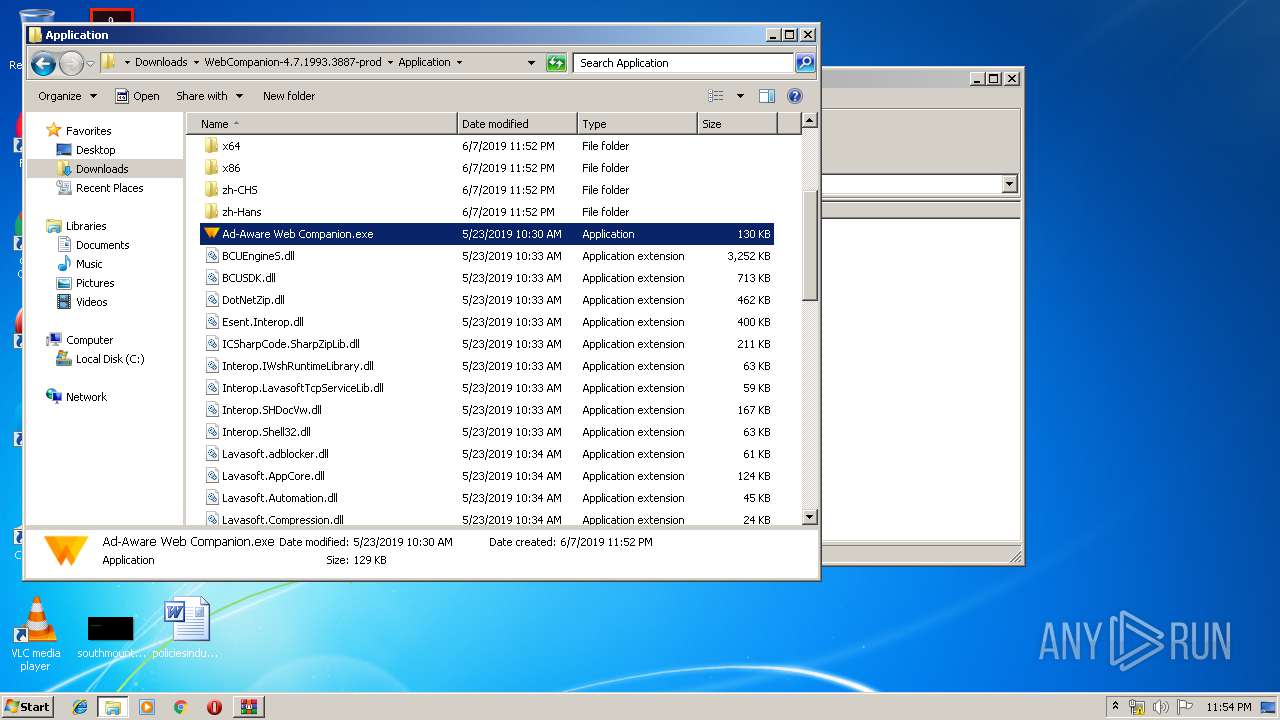Expand Downloads breadcrumb arrow in address bar
Image resolution: width=1280 pixels, height=720 pixels.
click(196, 63)
